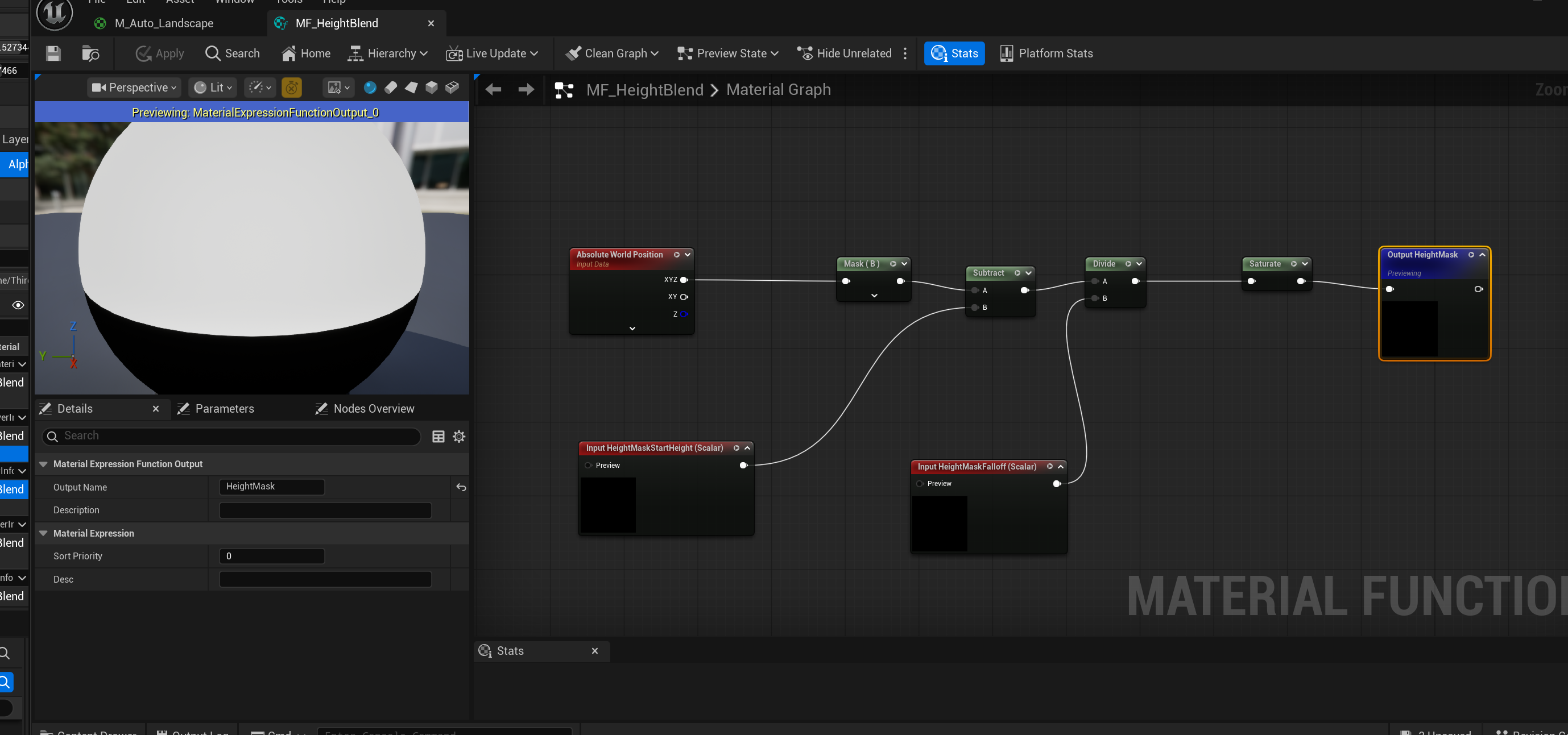Viewport: 1568px width, 735px height.
Task: Navigate back in graph history
Action: (x=494, y=90)
